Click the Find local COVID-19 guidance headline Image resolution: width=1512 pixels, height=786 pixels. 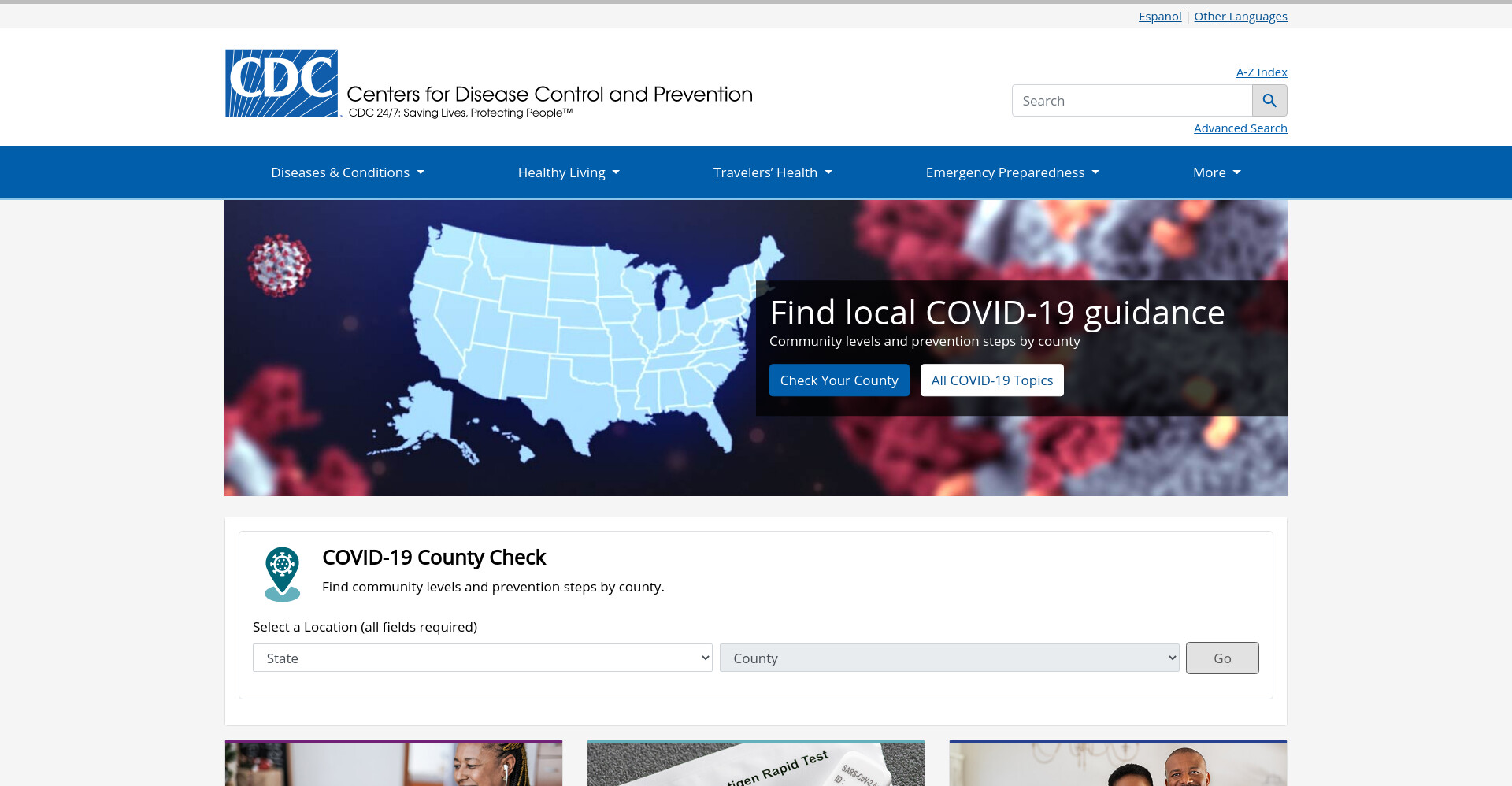click(997, 313)
